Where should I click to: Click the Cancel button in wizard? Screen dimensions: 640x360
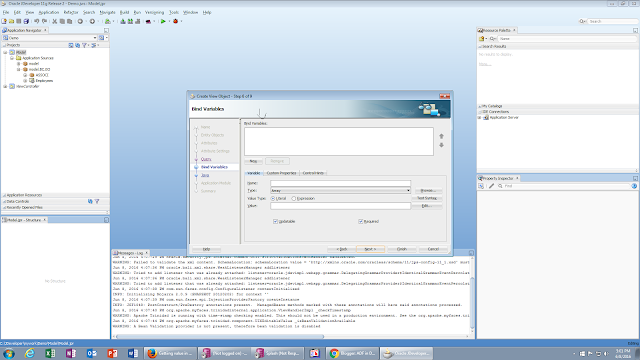pyautogui.click(x=433, y=249)
